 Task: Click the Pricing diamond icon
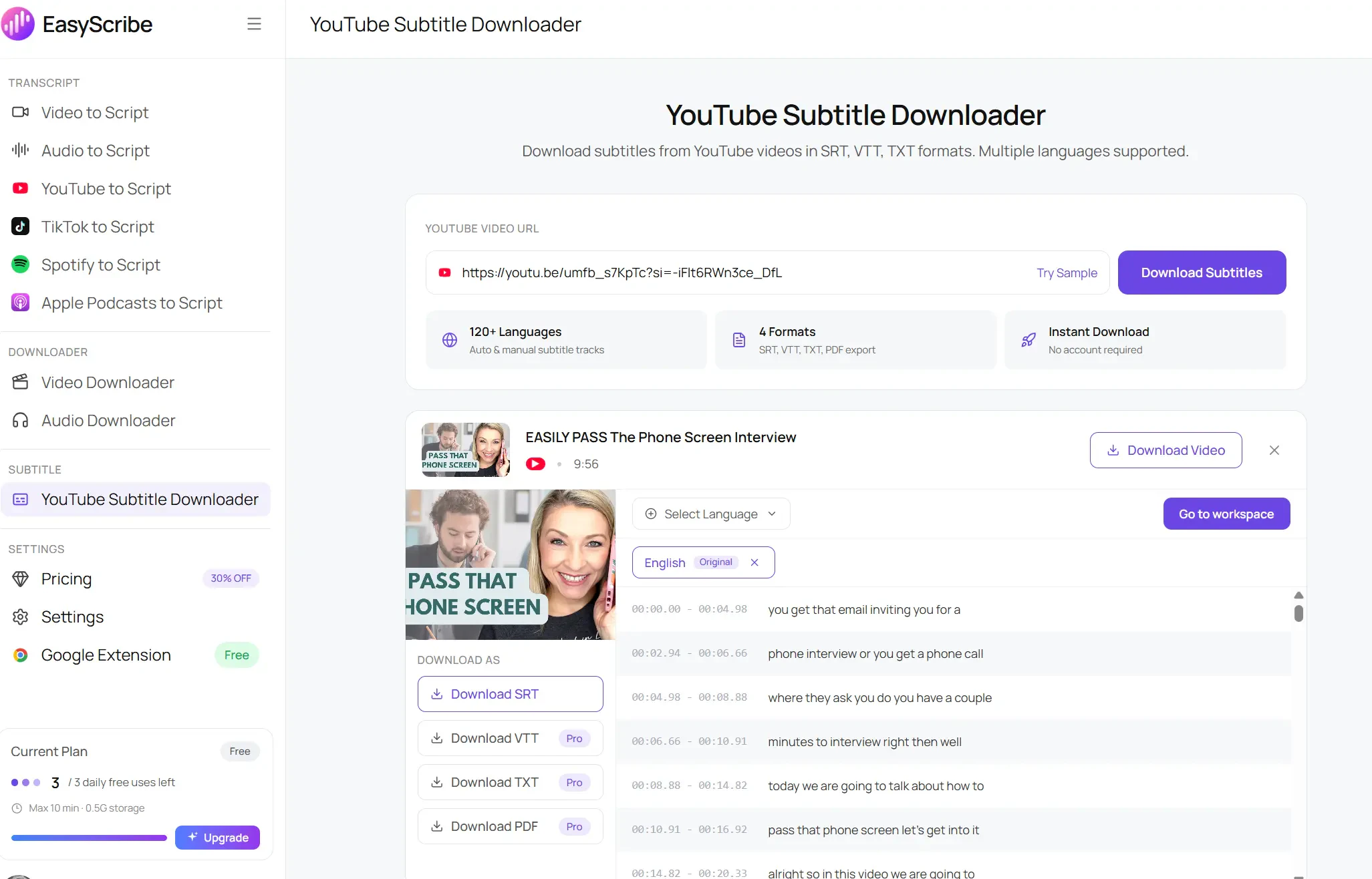click(x=21, y=578)
